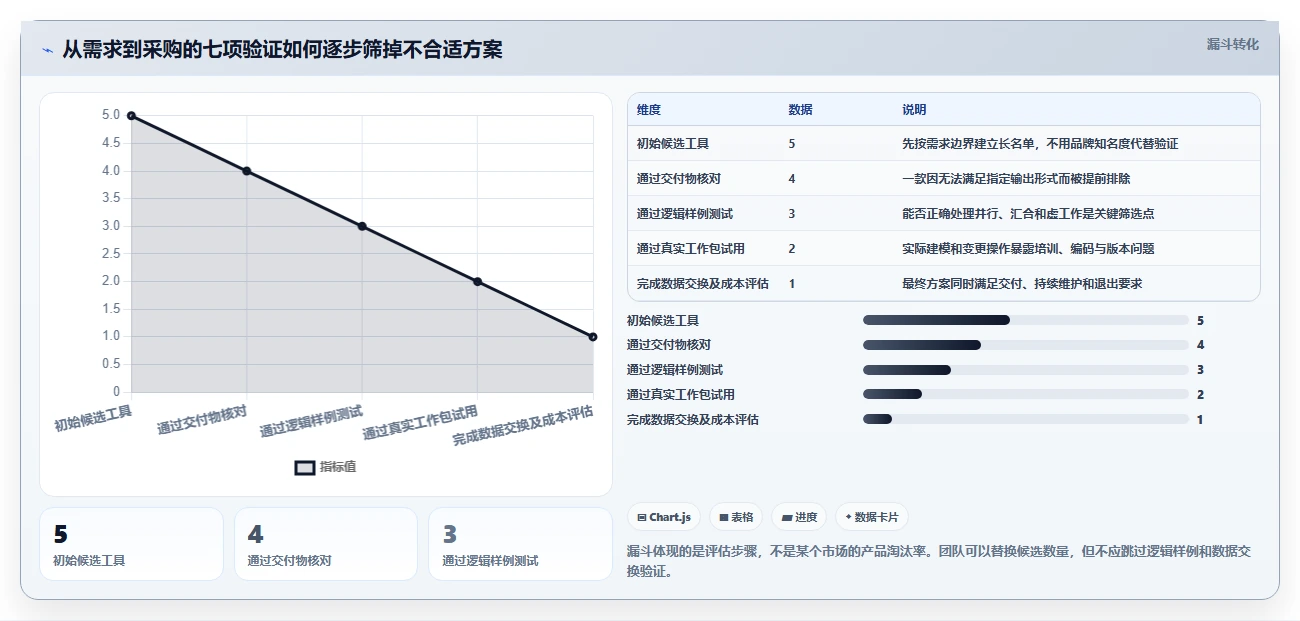Click the 说明 column header

(914, 110)
